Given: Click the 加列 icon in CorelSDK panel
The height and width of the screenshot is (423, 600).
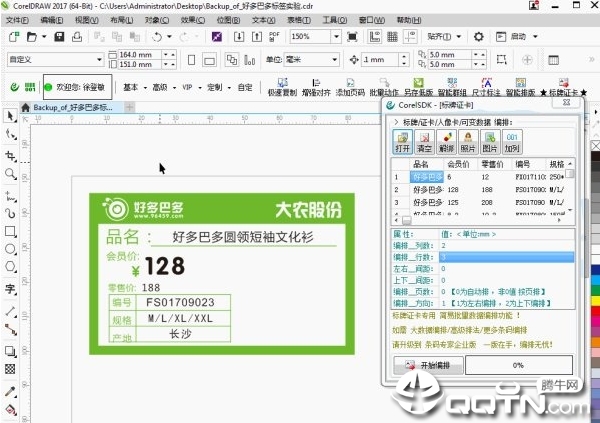Looking at the screenshot, I should tap(512, 142).
